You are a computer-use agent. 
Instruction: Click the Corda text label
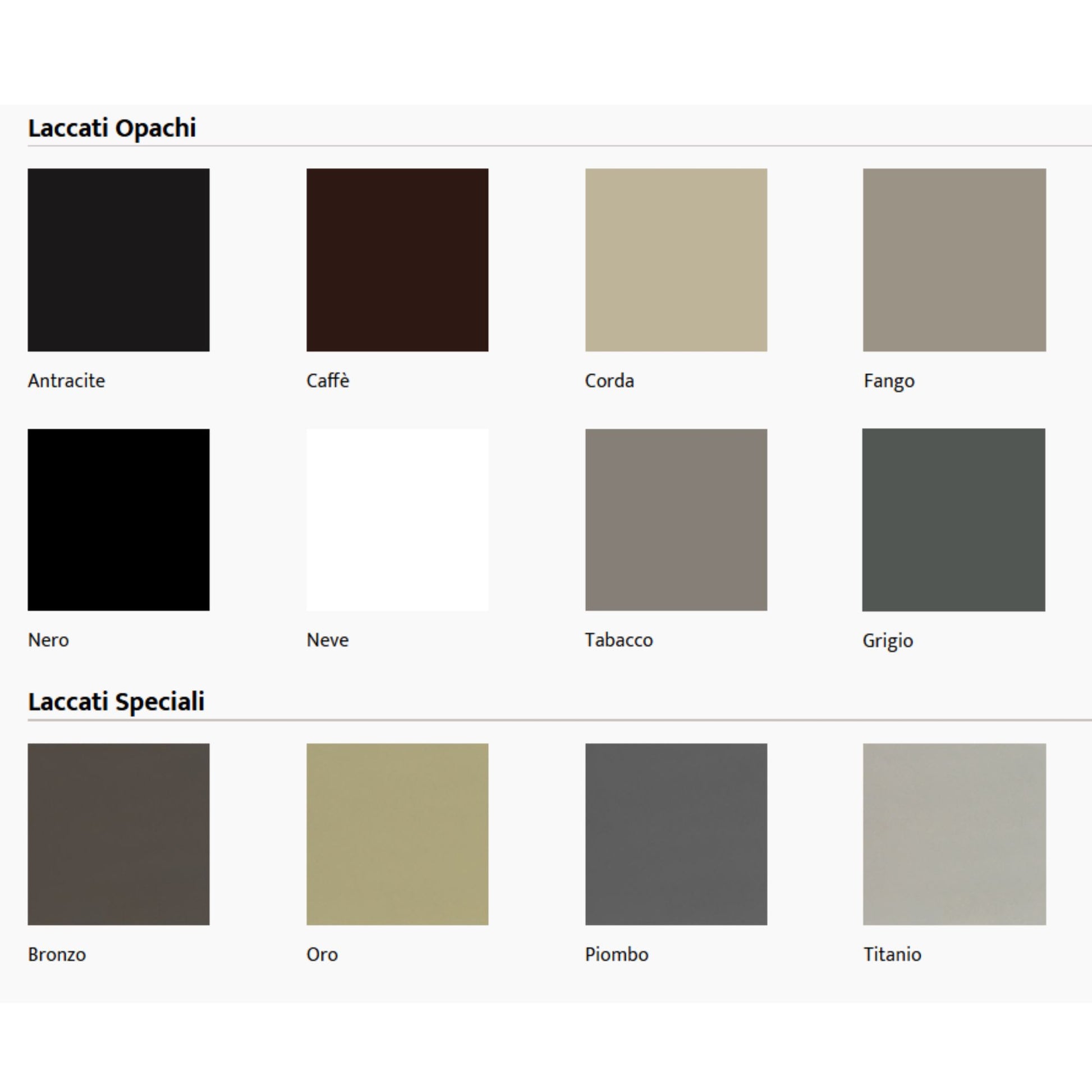(609, 380)
